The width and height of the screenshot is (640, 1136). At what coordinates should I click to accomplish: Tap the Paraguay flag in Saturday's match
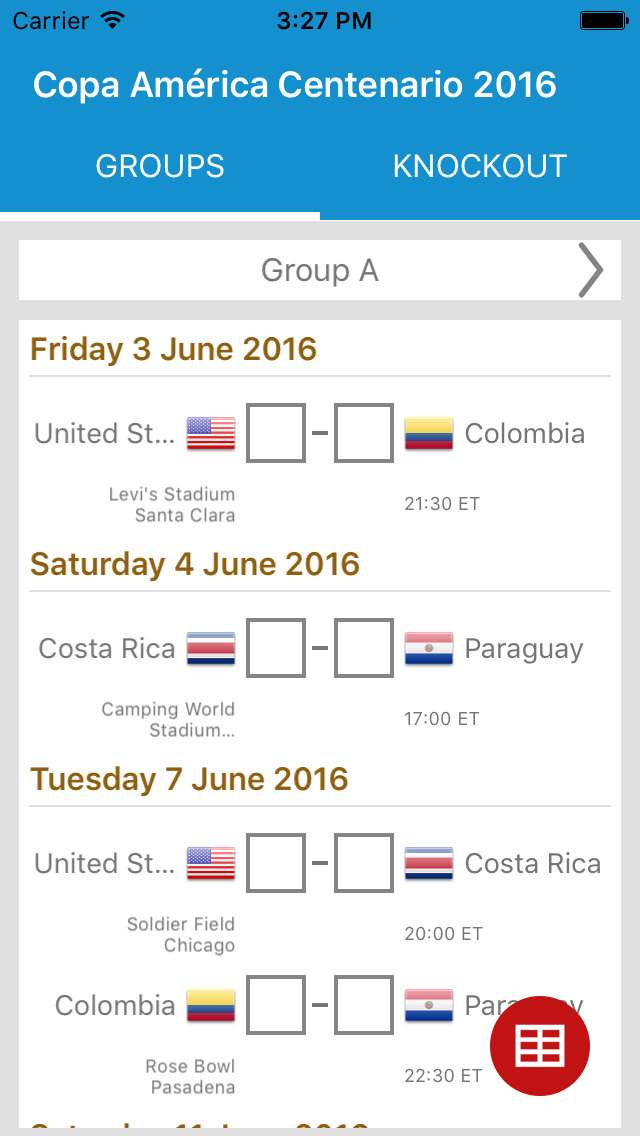click(429, 649)
